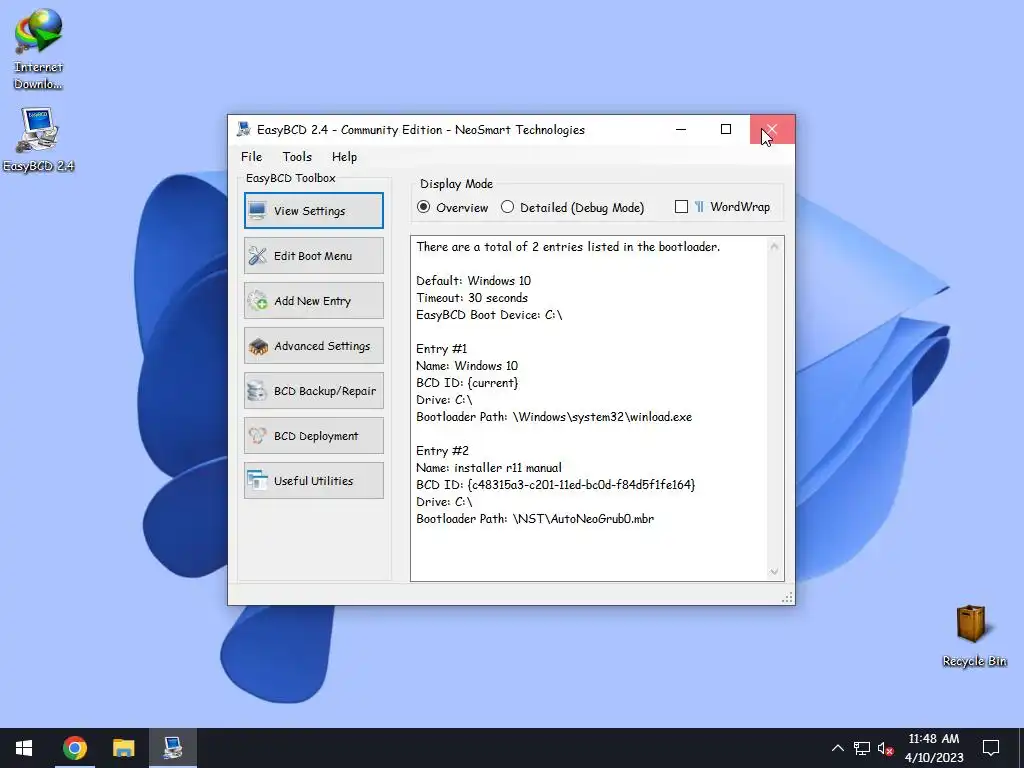Click the wrench icon on Edit Boot Menu
The image size is (1024, 768).
257,255
